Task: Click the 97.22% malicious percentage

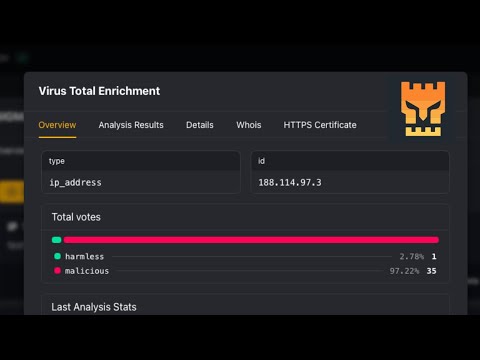Action: tap(404, 271)
